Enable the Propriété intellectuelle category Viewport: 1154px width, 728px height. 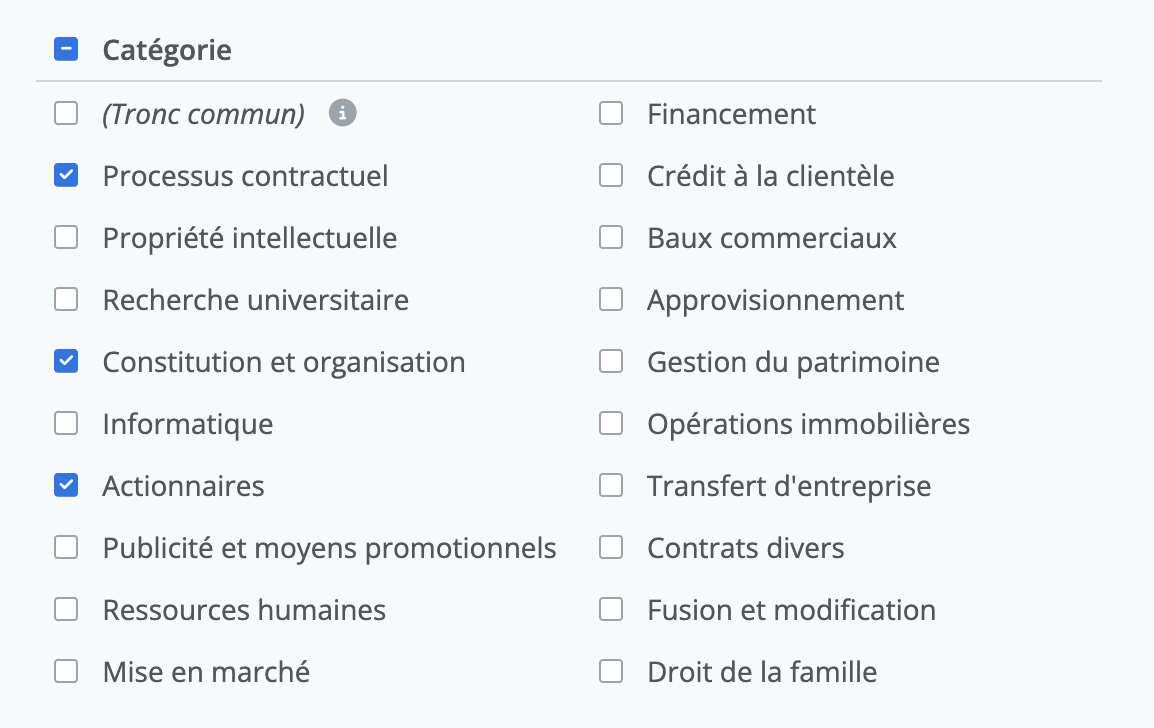click(x=66, y=238)
